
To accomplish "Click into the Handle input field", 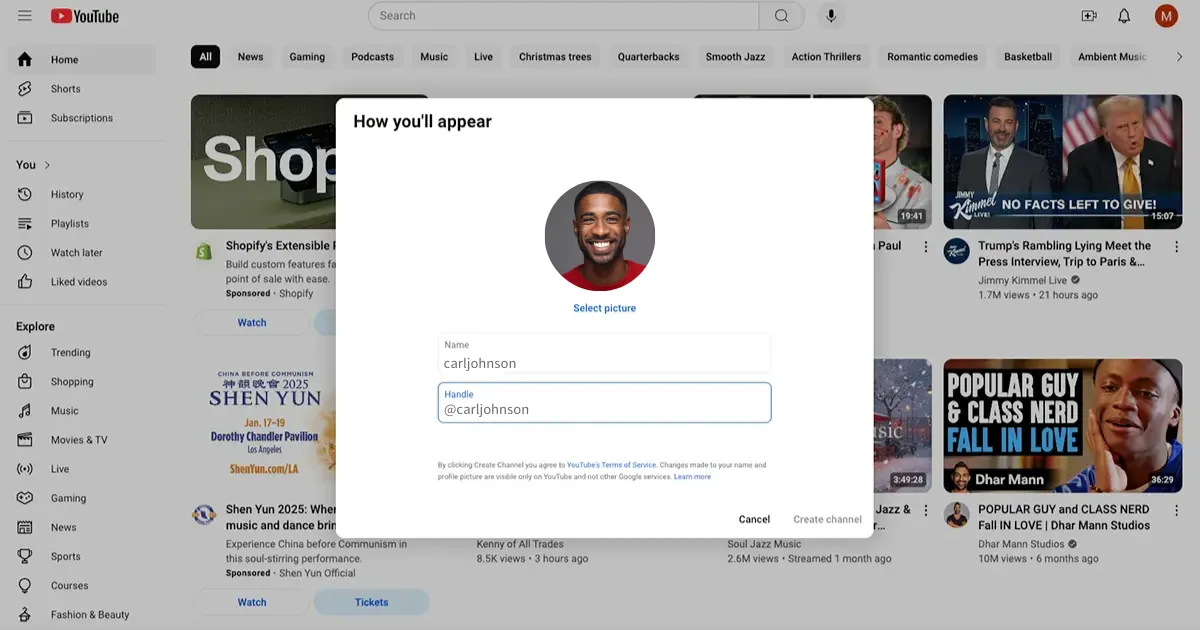I will (604, 409).
